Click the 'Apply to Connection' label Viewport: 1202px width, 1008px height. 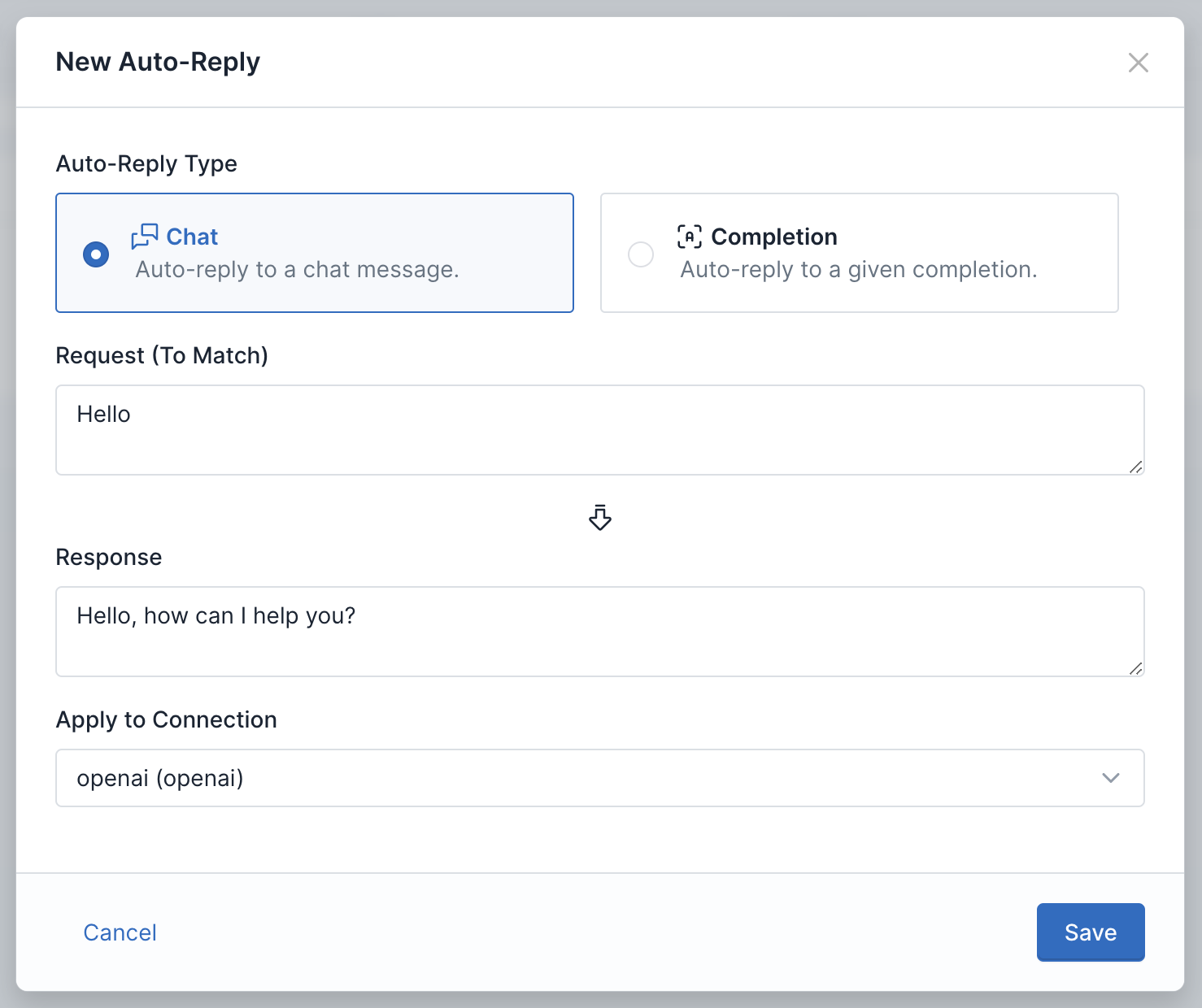(166, 720)
